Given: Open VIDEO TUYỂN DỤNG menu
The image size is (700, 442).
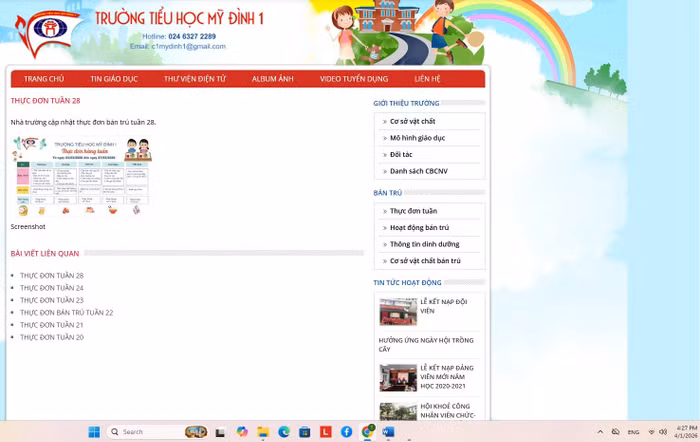Looking at the screenshot, I should (x=354, y=79).
